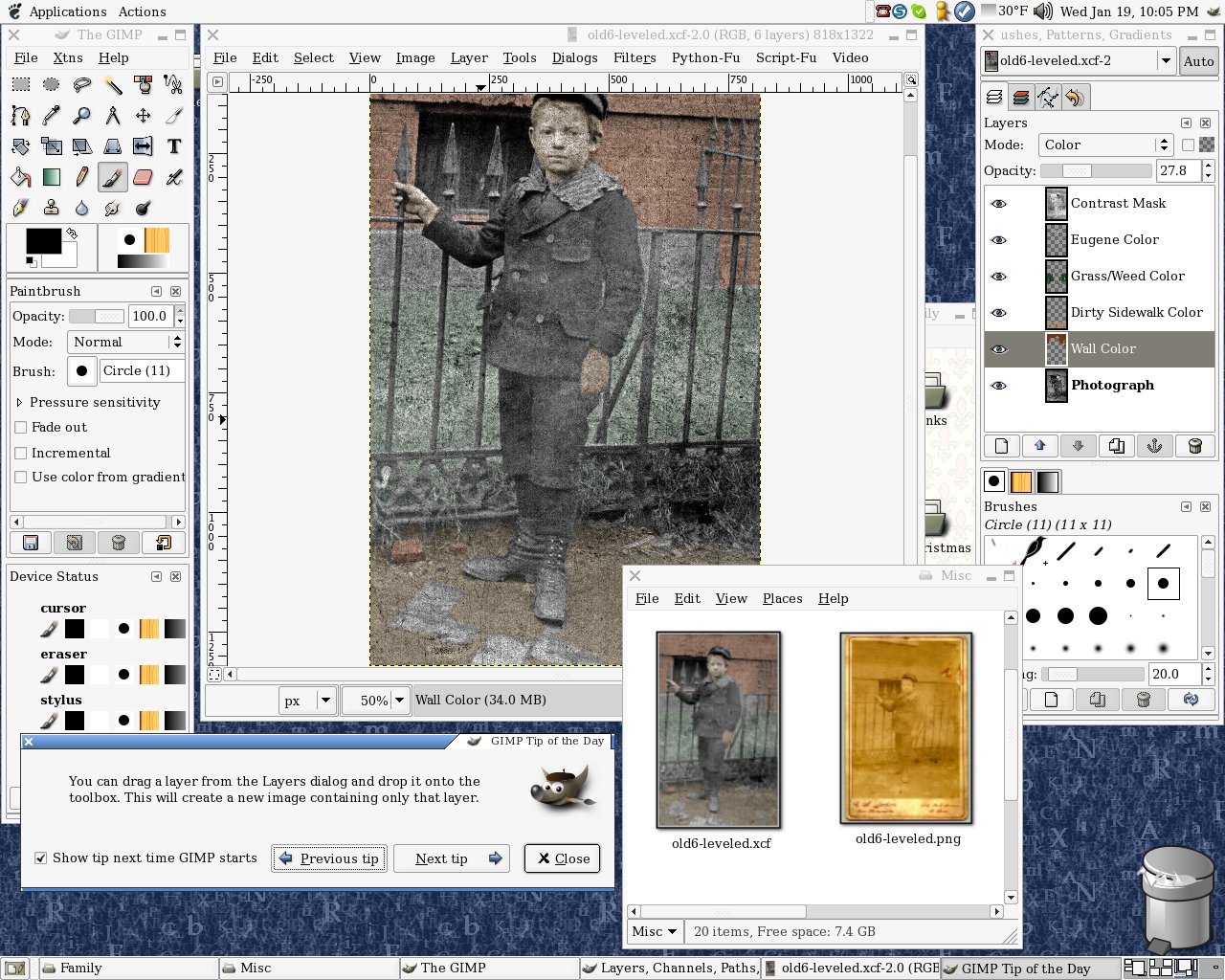Viewport: 1225px width, 980px height.
Task: Click the Previous tip button
Action: pos(329,858)
